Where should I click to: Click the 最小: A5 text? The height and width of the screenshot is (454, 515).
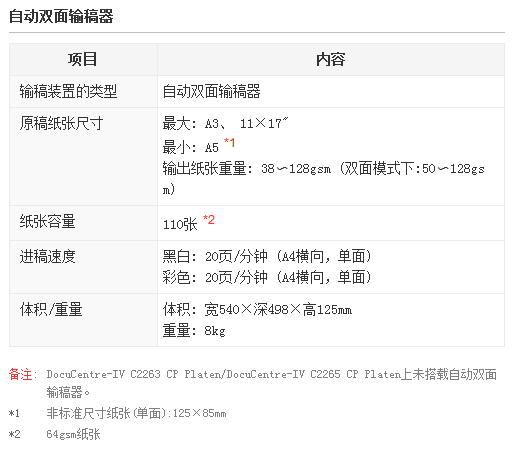click(191, 147)
